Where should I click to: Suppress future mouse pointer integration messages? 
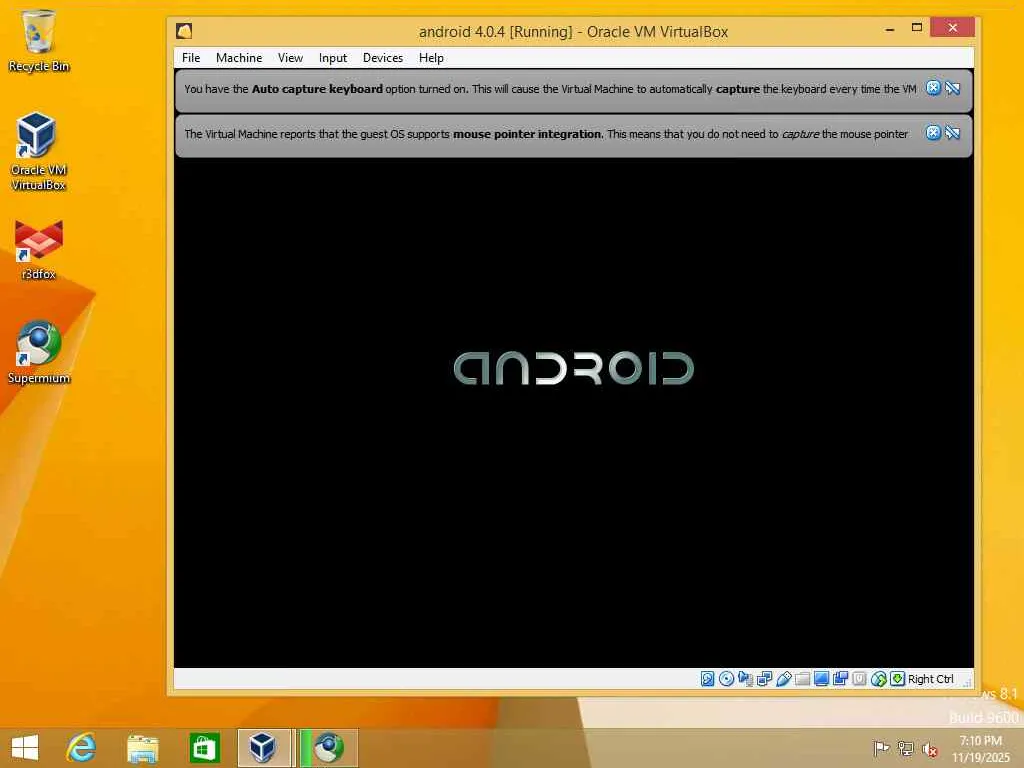pyautogui.click(x=953, y=133)
